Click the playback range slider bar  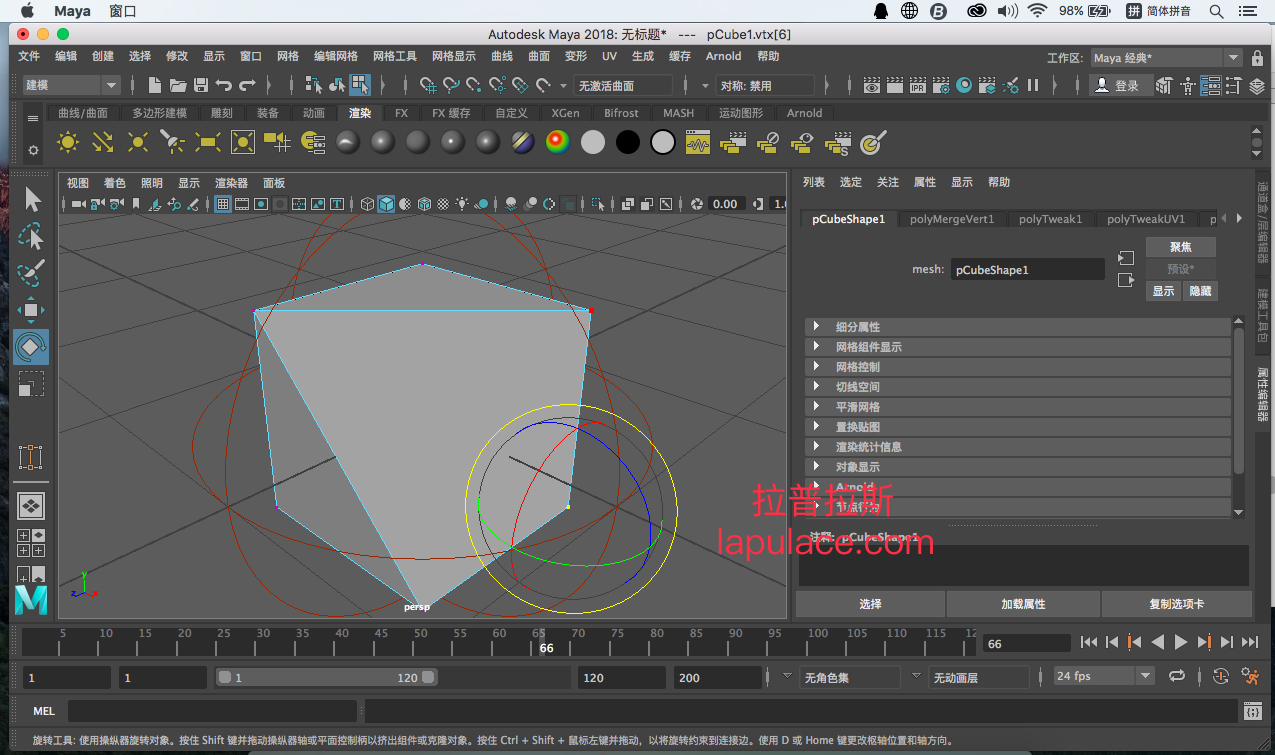tap(327, 677)
